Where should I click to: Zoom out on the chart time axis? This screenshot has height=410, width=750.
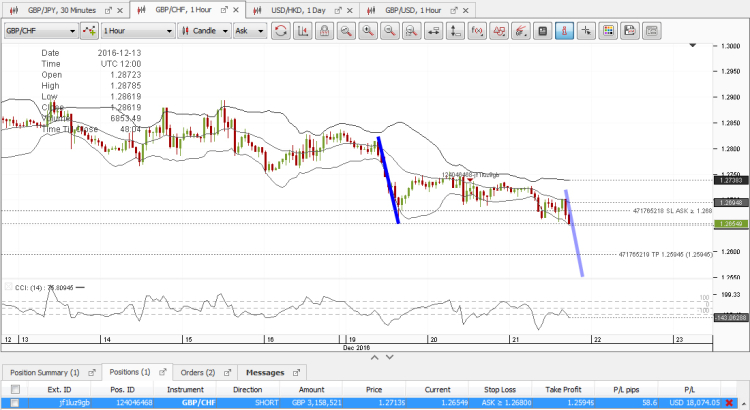tap(390, 31)
